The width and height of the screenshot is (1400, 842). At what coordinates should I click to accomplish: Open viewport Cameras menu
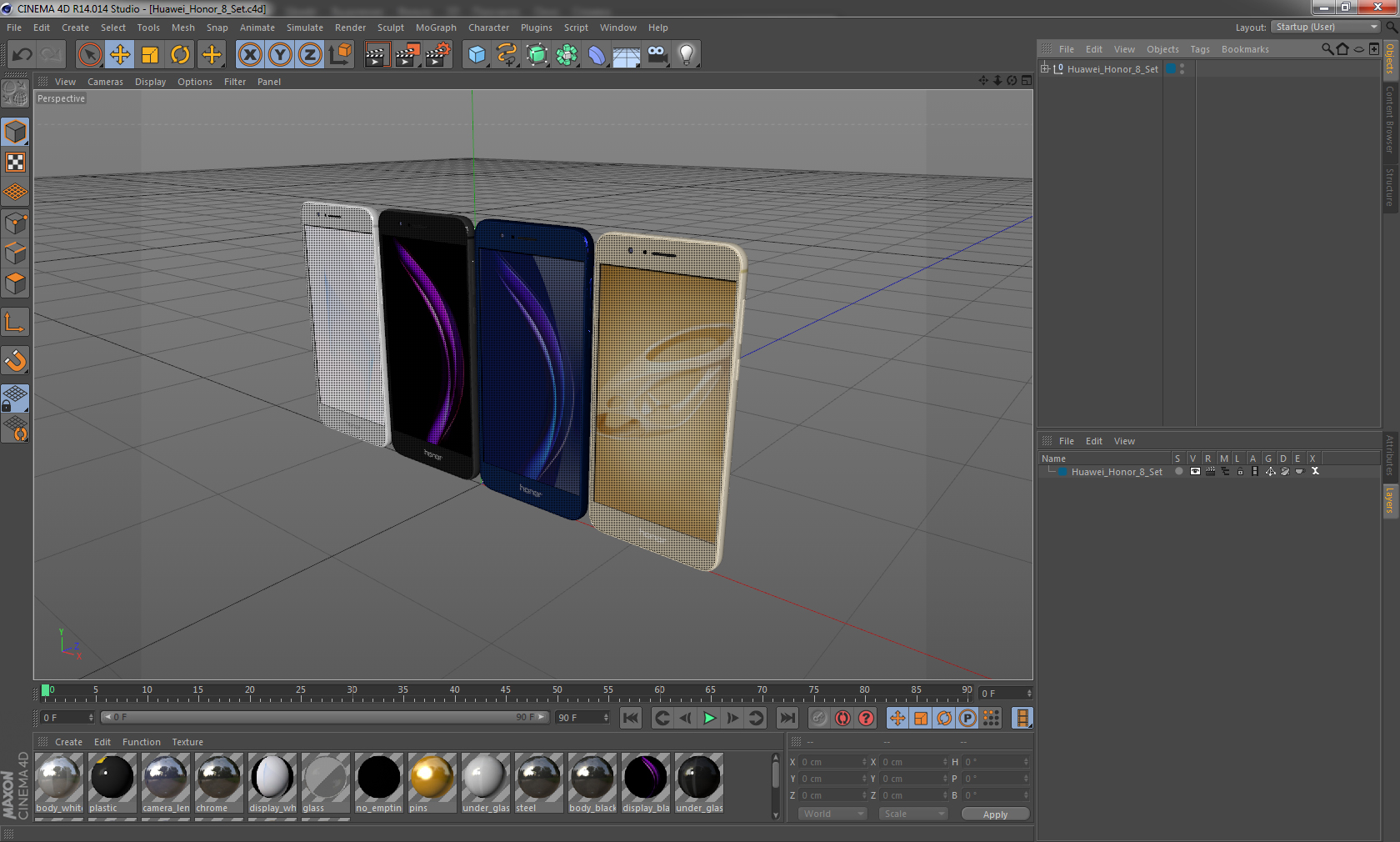pyautogui.click(x=105, y=82)
